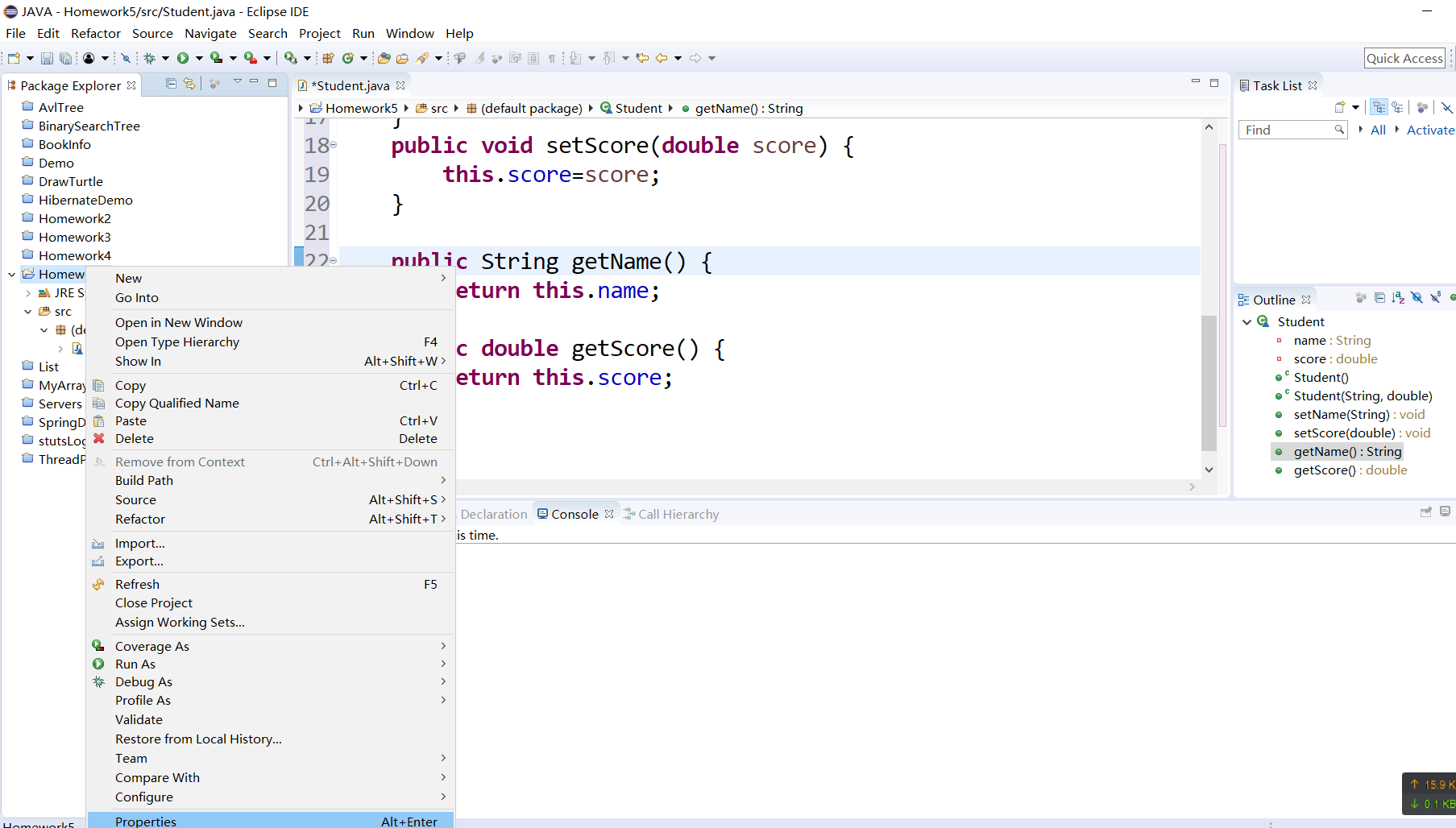
Task: Toggle Link with Editor in Package Explorer
Action: click(x=189, y=83)
